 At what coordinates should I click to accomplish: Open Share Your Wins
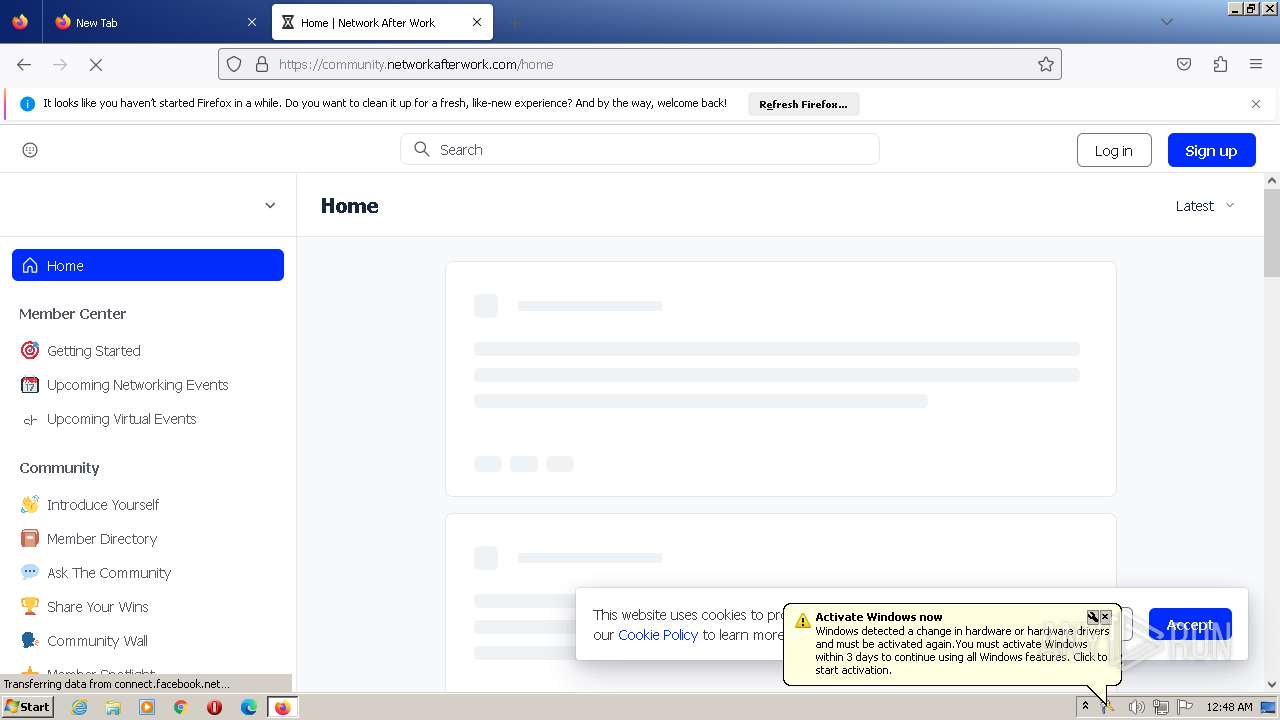point(98,607)
